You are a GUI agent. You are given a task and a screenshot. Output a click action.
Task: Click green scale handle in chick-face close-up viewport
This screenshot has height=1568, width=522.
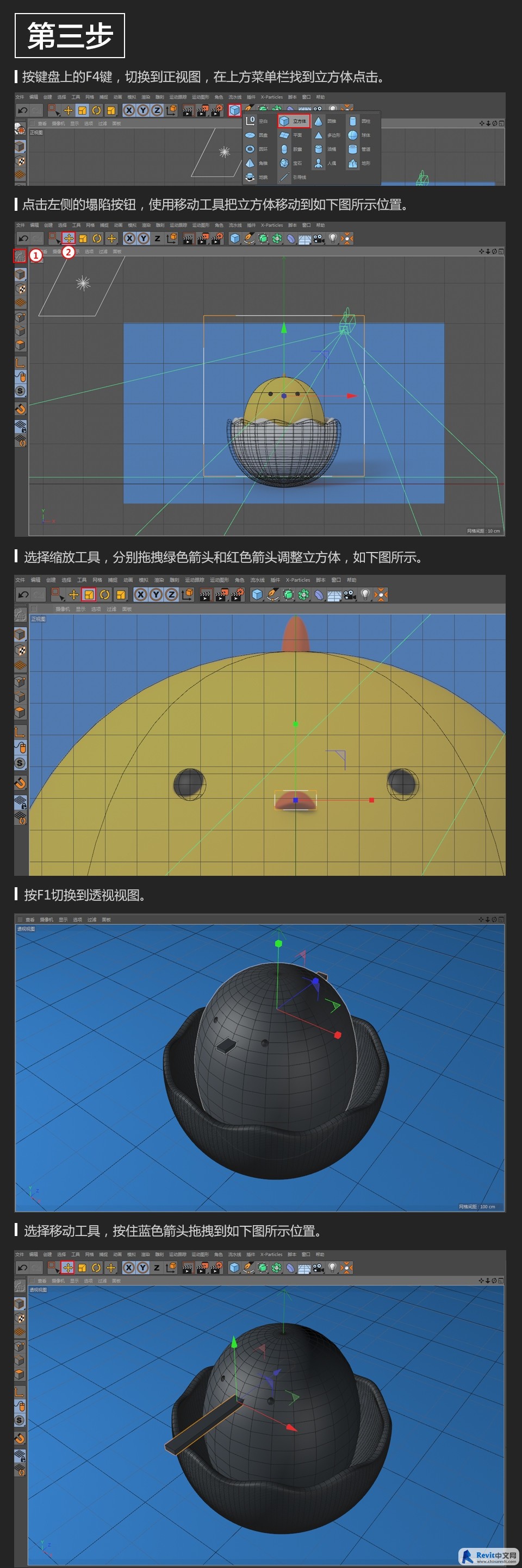point(295,724)
